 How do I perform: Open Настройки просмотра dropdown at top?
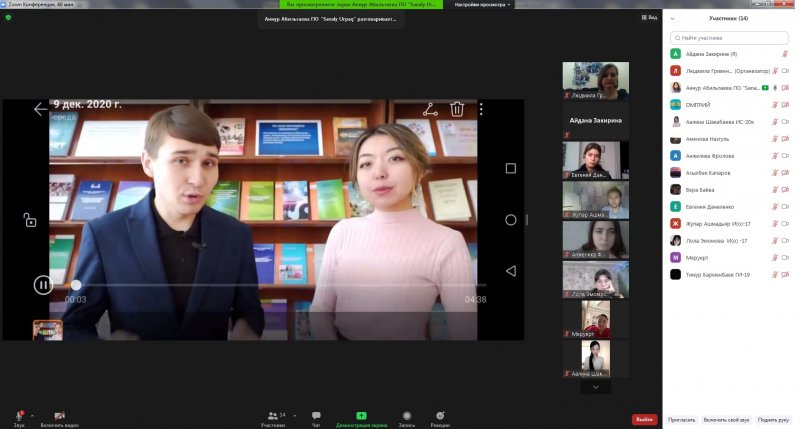pos(482,5)
